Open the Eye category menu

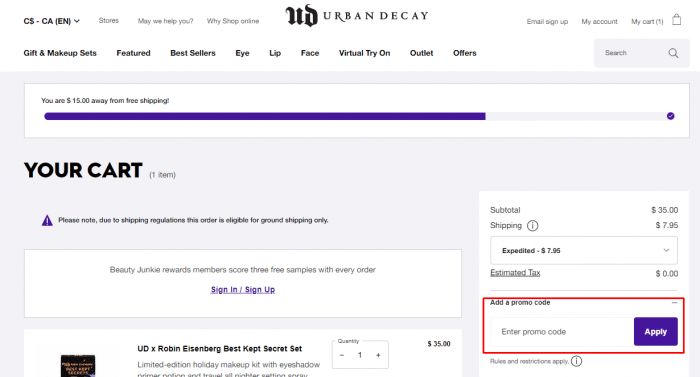point(242,53)
